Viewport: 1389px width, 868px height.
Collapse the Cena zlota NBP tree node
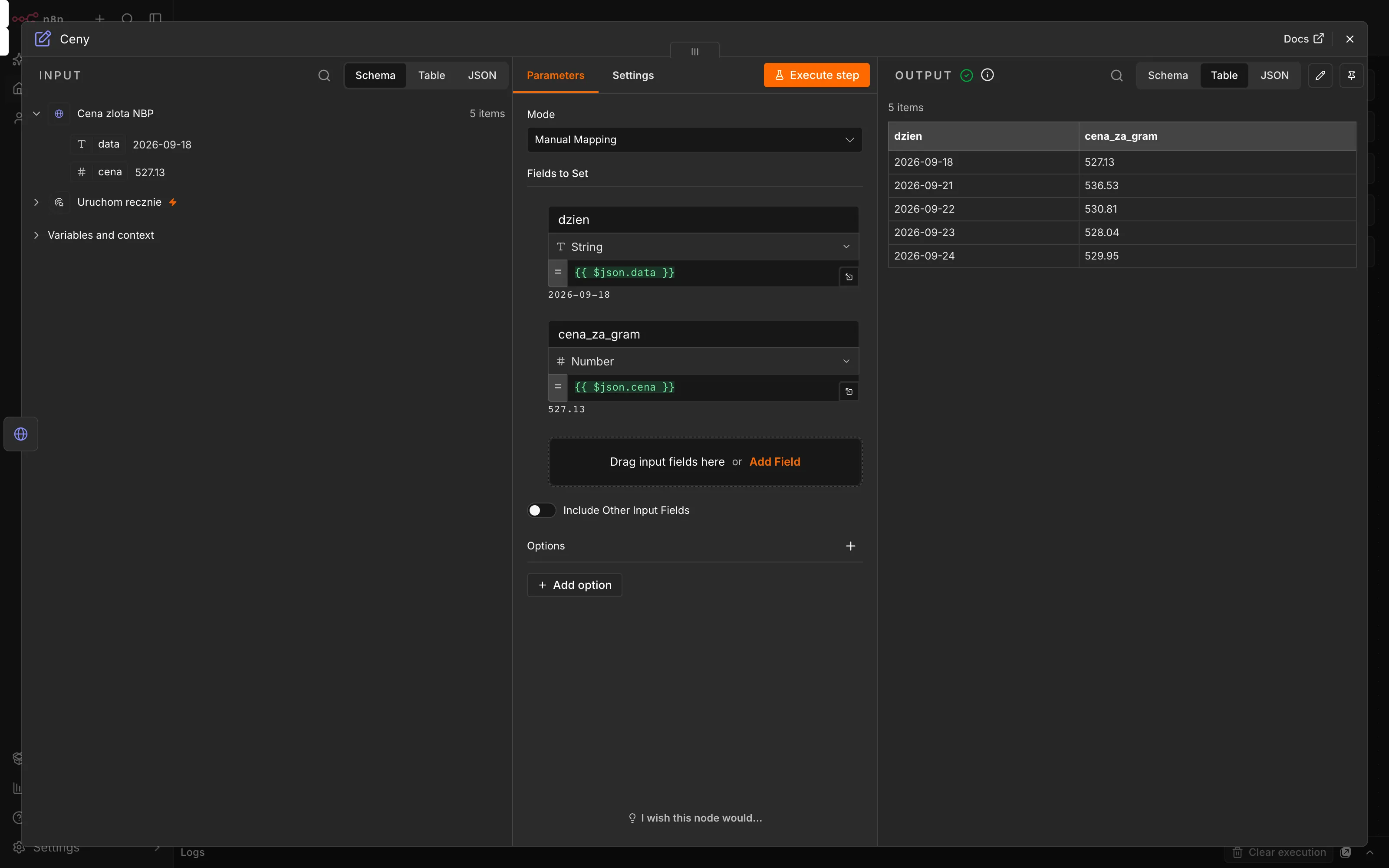pyautogui.click(x=36, y=114)
